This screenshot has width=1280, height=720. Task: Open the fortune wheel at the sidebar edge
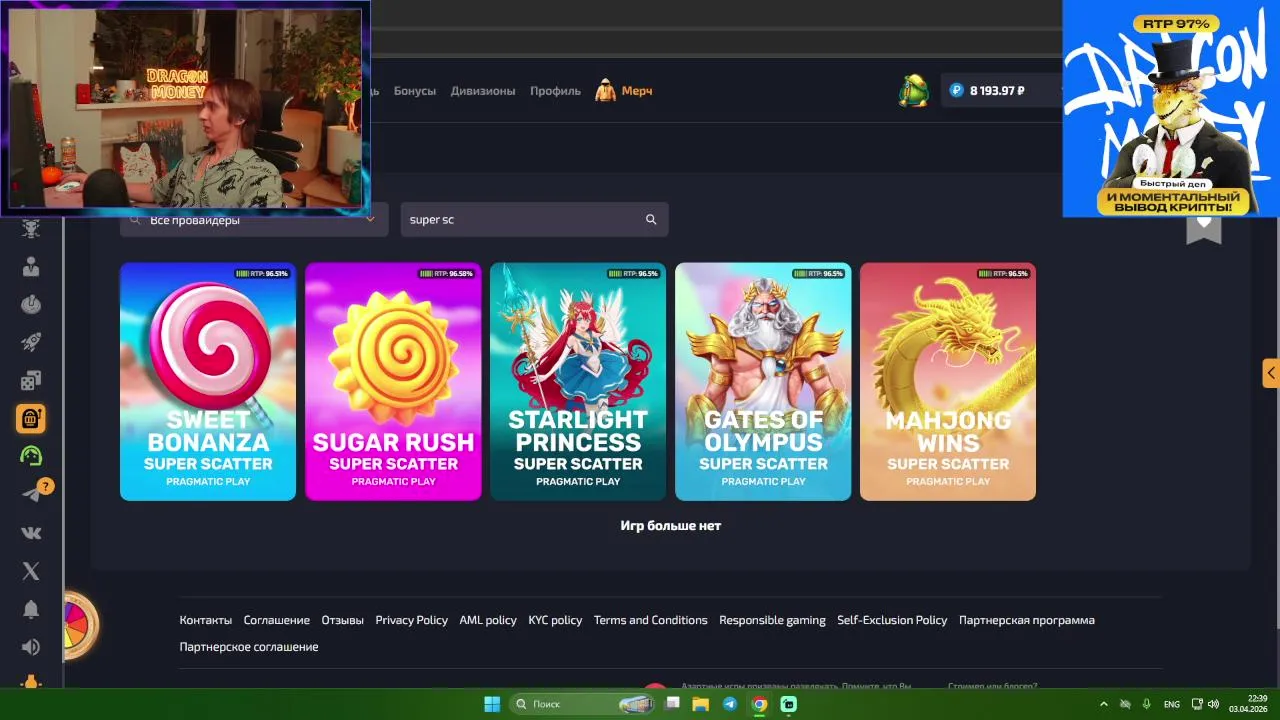pyautogui.click(x=80, y=625)
